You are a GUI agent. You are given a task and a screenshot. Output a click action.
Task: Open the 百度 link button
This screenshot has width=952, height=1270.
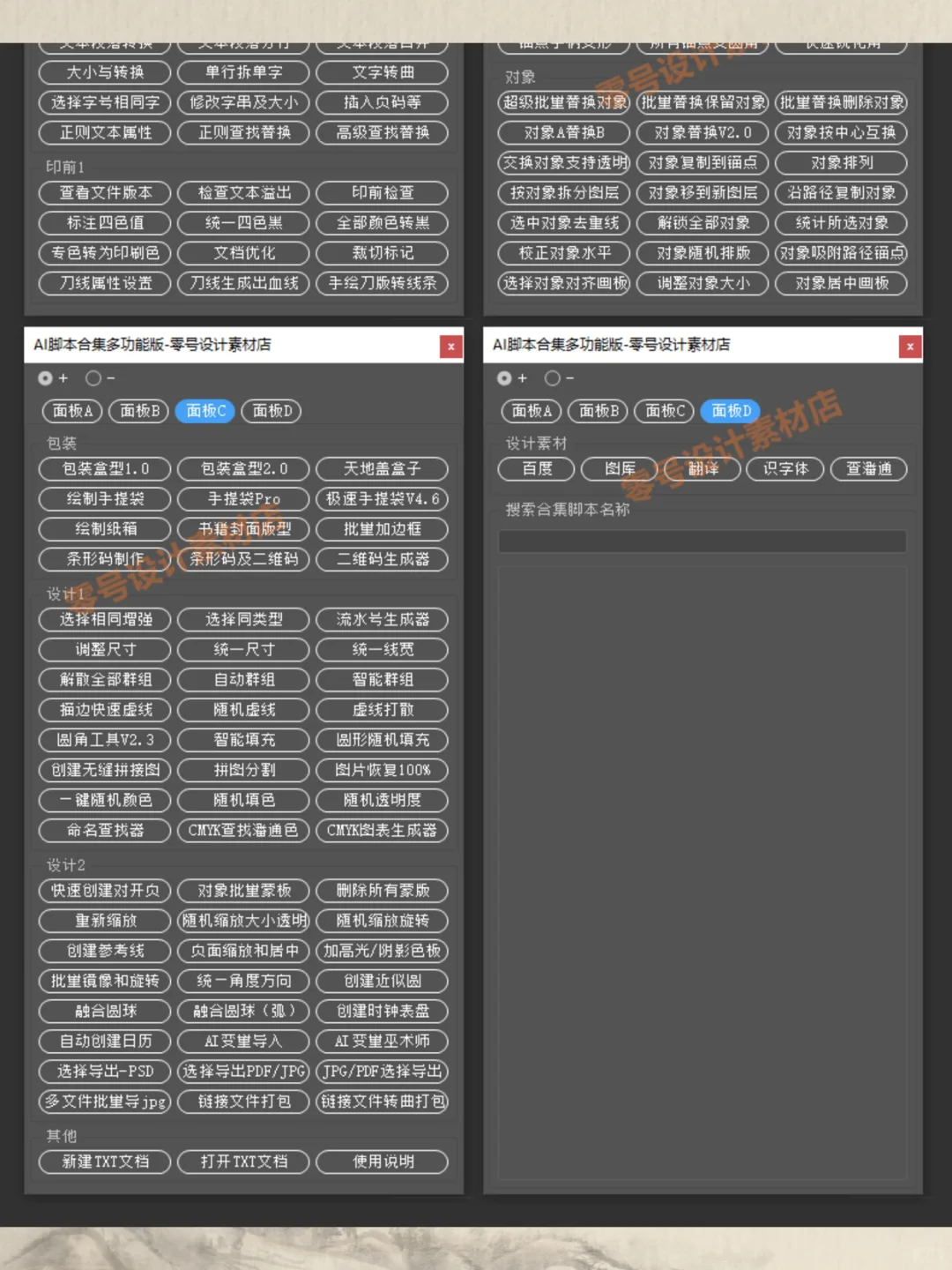pyautogui.click(x=537, y=469)
